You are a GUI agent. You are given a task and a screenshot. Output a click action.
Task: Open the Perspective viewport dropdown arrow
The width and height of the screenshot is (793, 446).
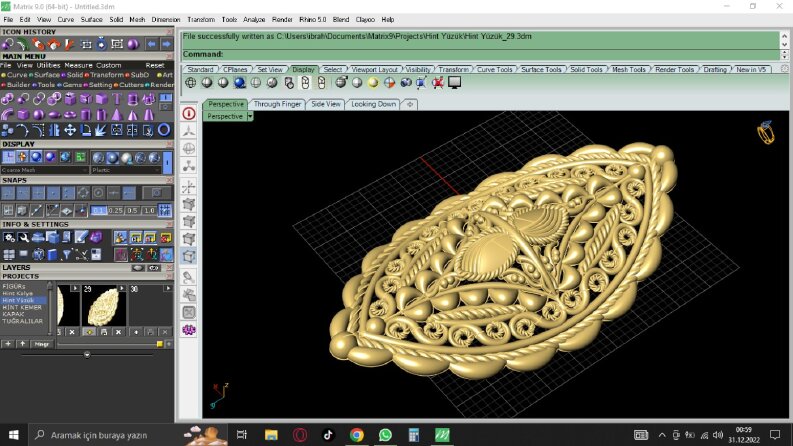click(250, 116)
